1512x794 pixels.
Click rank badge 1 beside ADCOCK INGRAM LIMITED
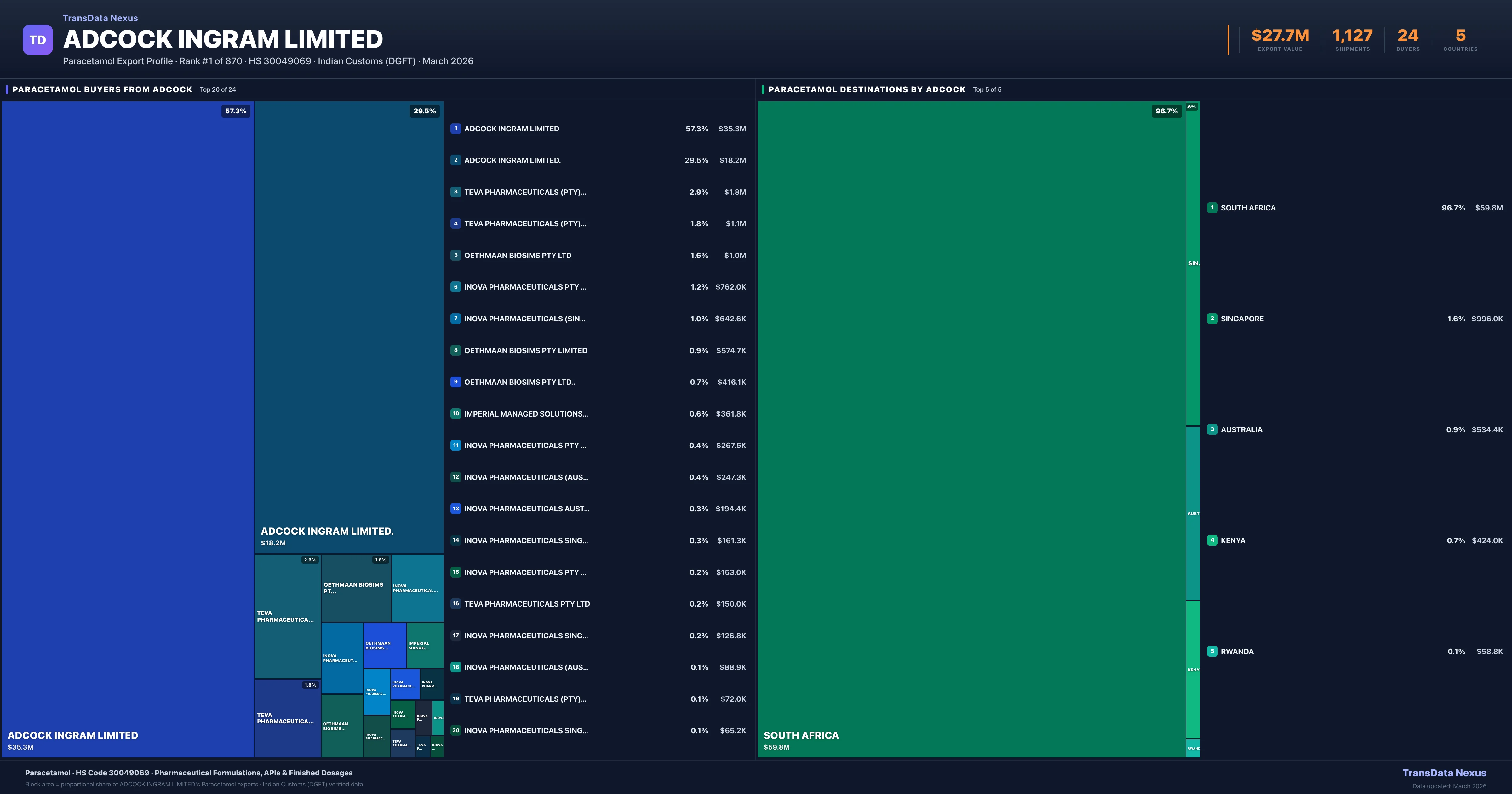coord(455,129)
